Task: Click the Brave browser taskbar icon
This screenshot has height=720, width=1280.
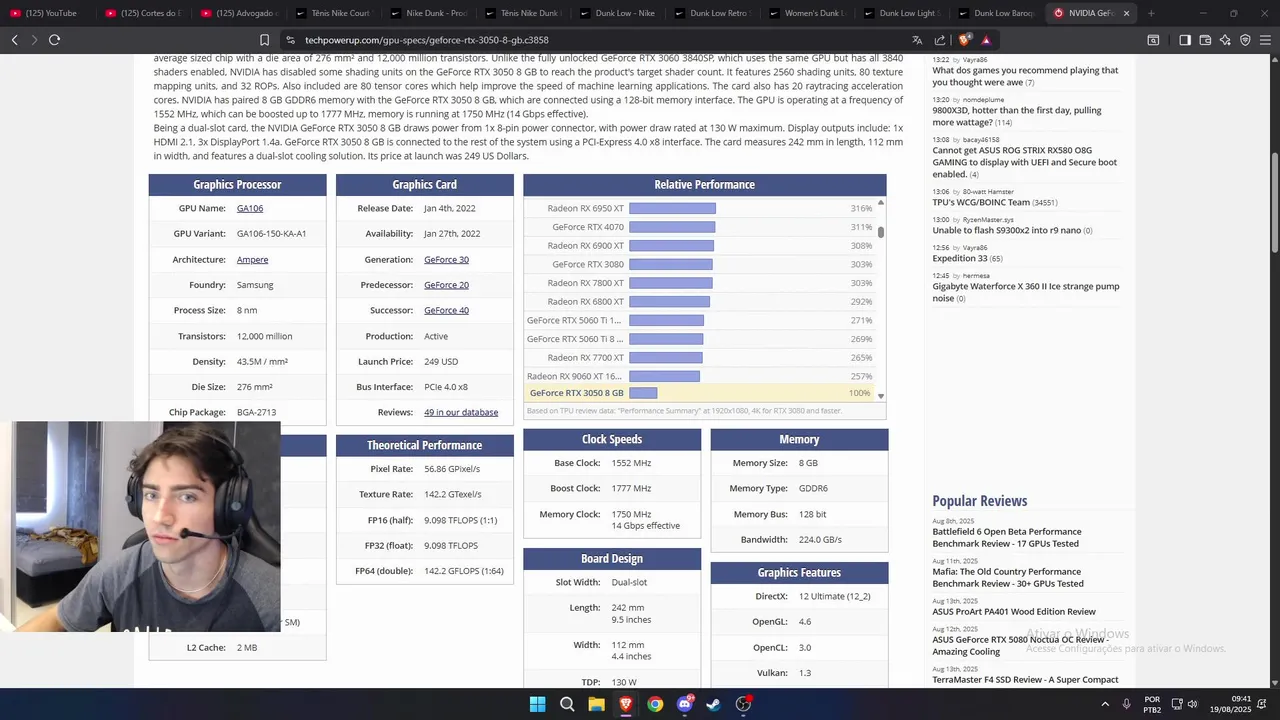Action: pyautogui.click(x=626, y=704)
